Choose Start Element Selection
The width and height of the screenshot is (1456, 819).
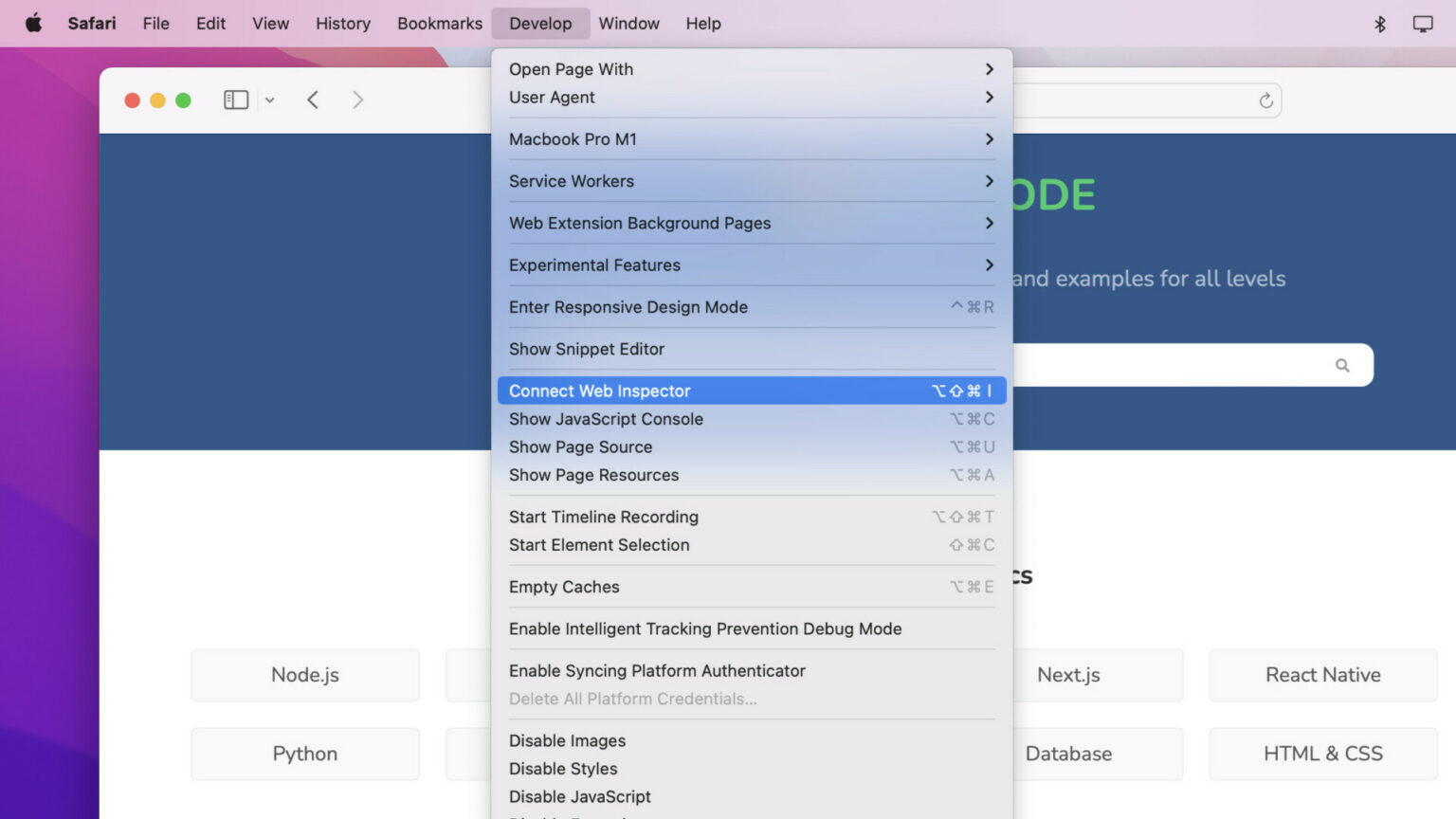click(x=752, y=545)
